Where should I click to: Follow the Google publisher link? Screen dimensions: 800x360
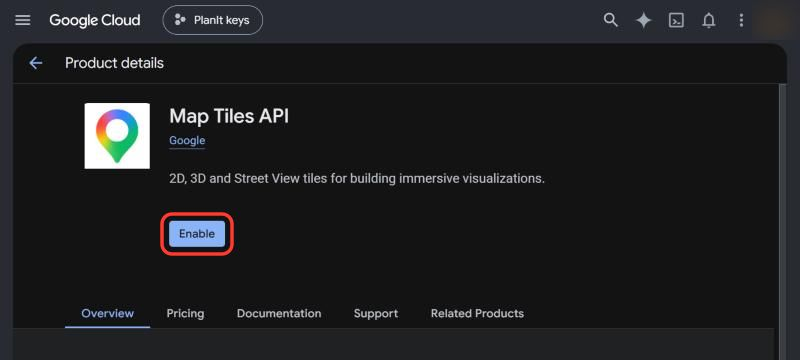tap(187, 141)
